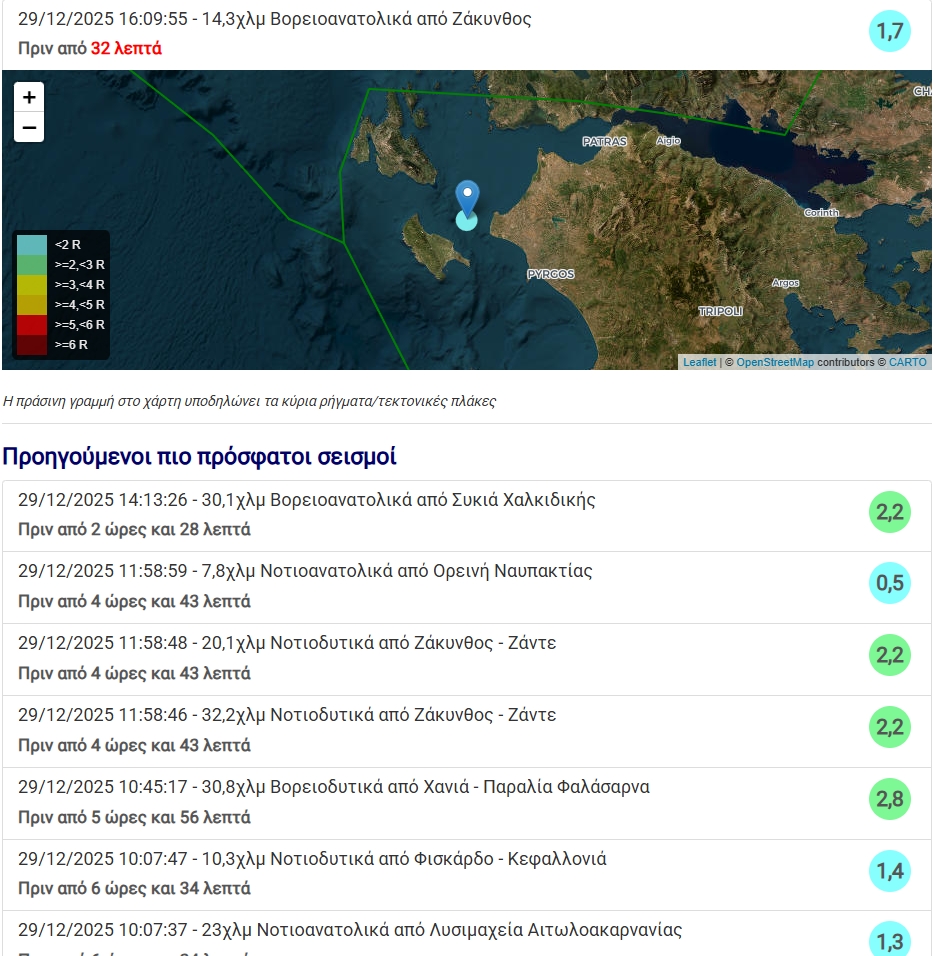Viewport: 933px width, 956px height.
Task: Open the Φισκάρδο Κεφαλλονιά earthquake entry
Action: point(312,860)
